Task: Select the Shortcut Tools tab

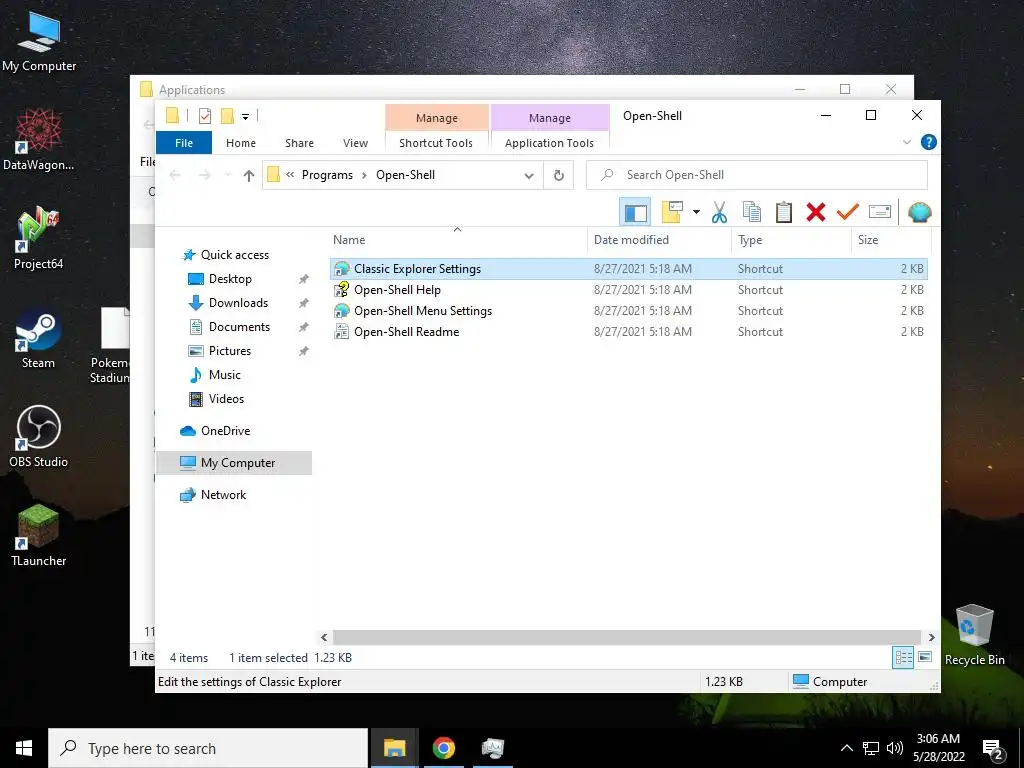Action: tap(436, 143)
